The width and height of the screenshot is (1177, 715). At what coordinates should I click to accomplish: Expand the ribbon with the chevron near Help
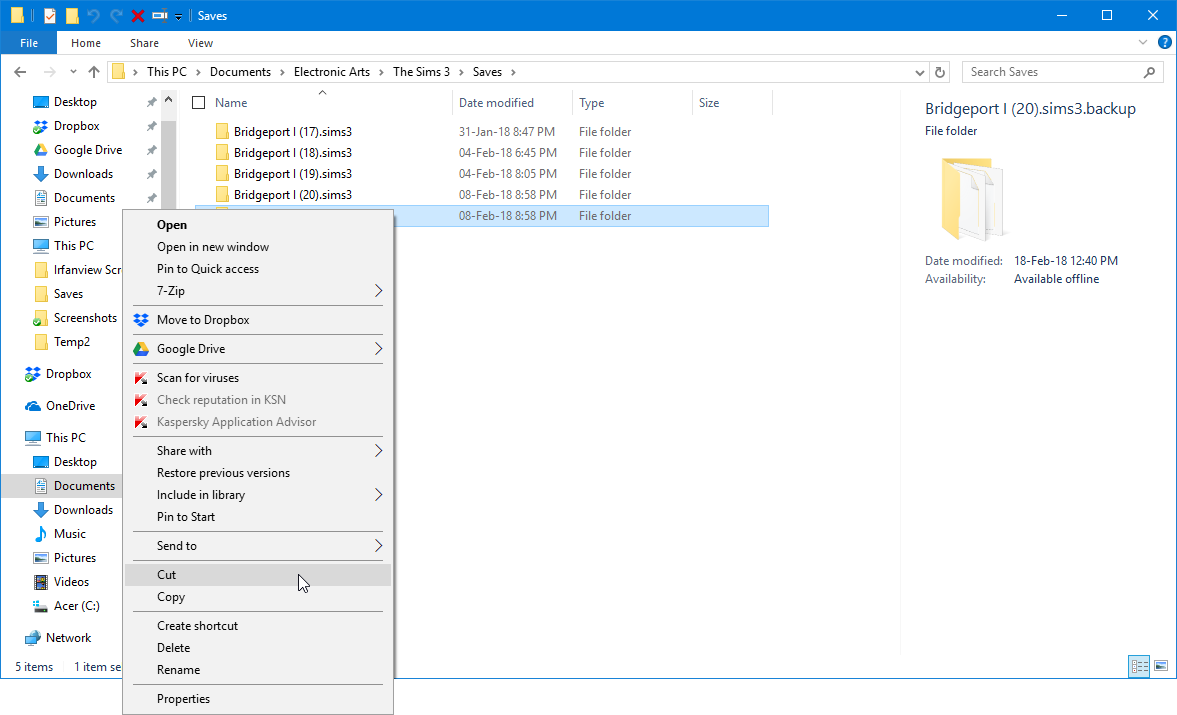[1142, 43]
